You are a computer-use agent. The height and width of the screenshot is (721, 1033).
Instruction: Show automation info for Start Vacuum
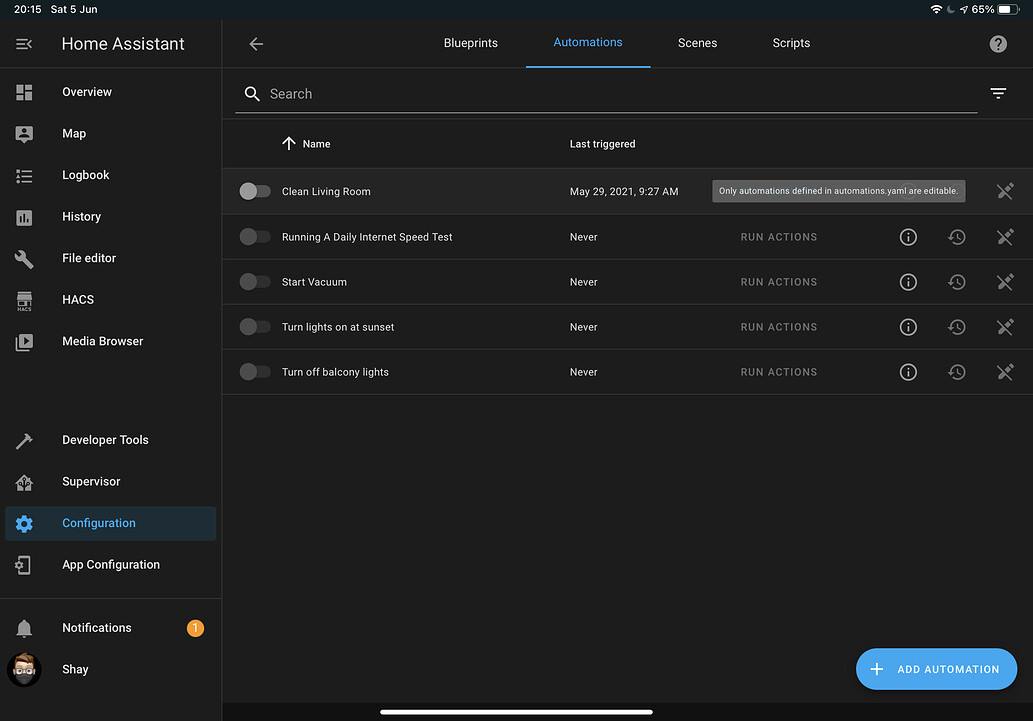pos(908,281)
